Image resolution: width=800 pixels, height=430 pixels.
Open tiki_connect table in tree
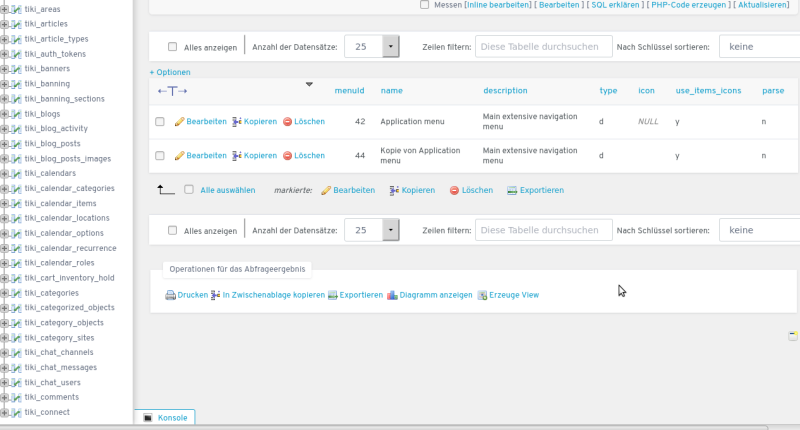[x=47, y=412]
